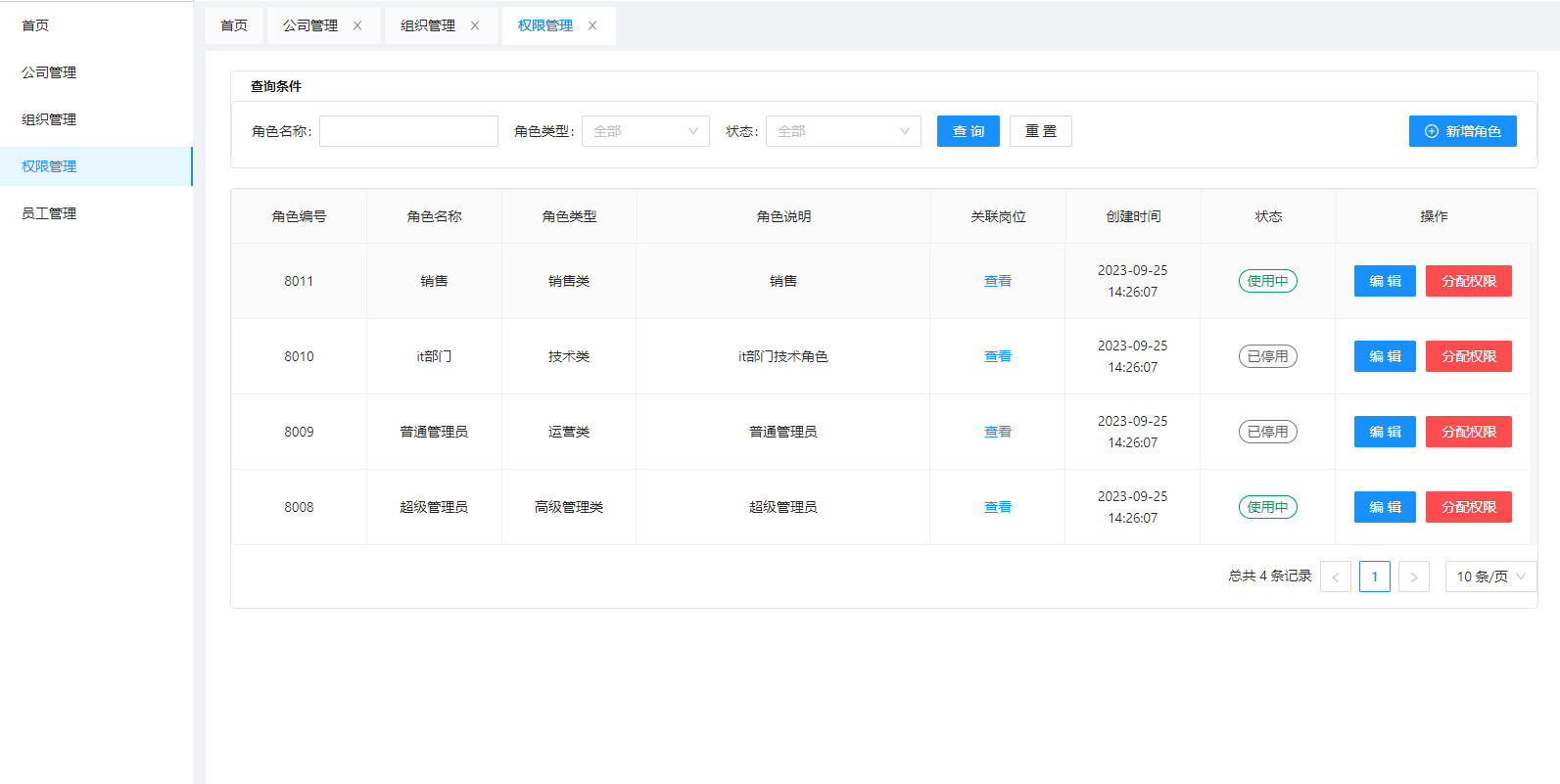Click 查看 for role 8009
The image size is (1560, 784).
(x=998, y=432)
